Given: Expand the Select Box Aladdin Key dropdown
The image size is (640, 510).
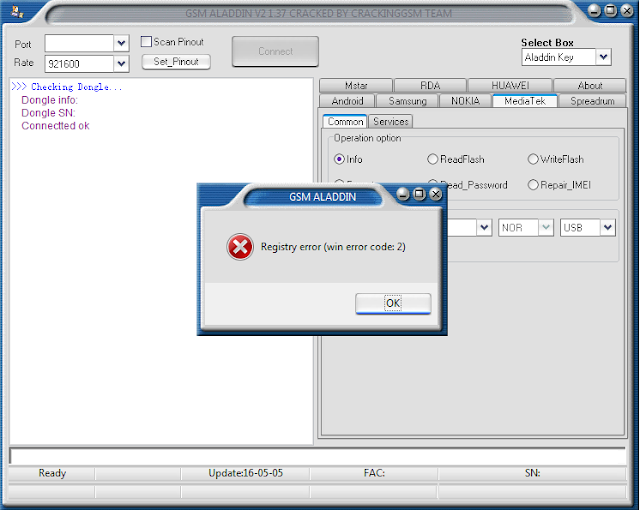Looking at the screenshot, I should point(603,57).
